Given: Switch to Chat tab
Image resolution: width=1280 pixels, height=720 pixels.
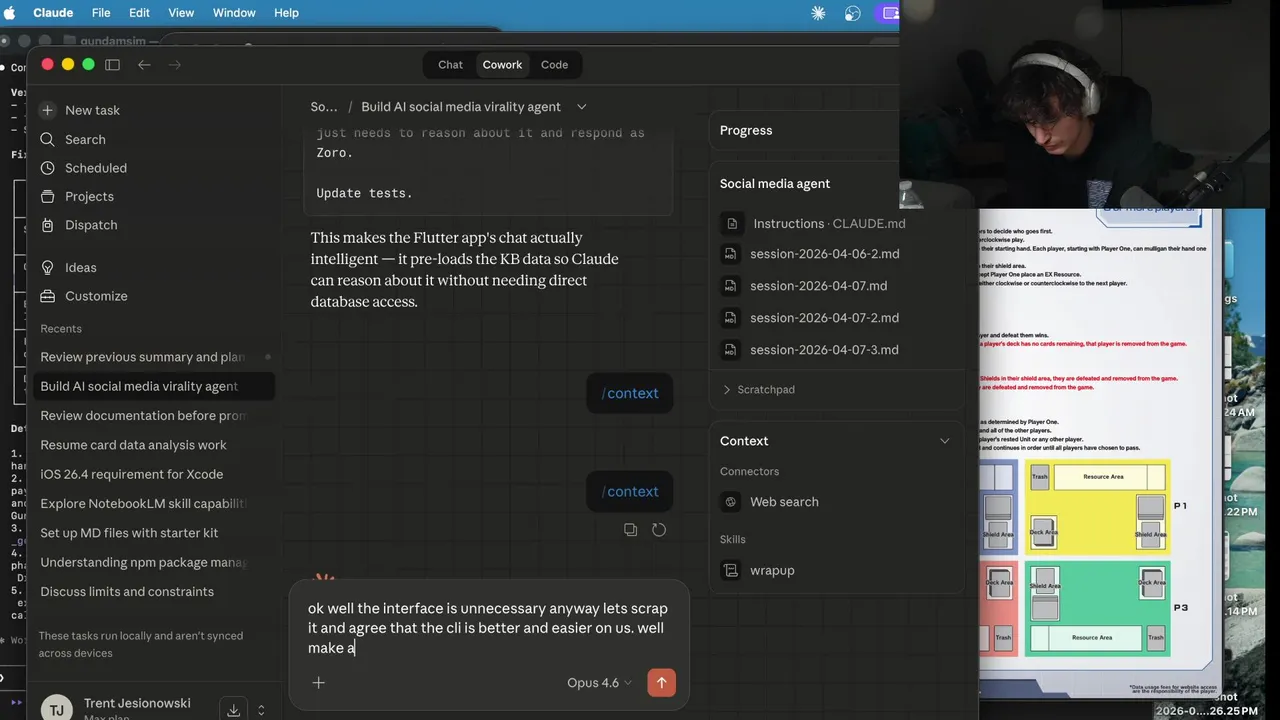Looking at the screenshot, I should point(450,65).
